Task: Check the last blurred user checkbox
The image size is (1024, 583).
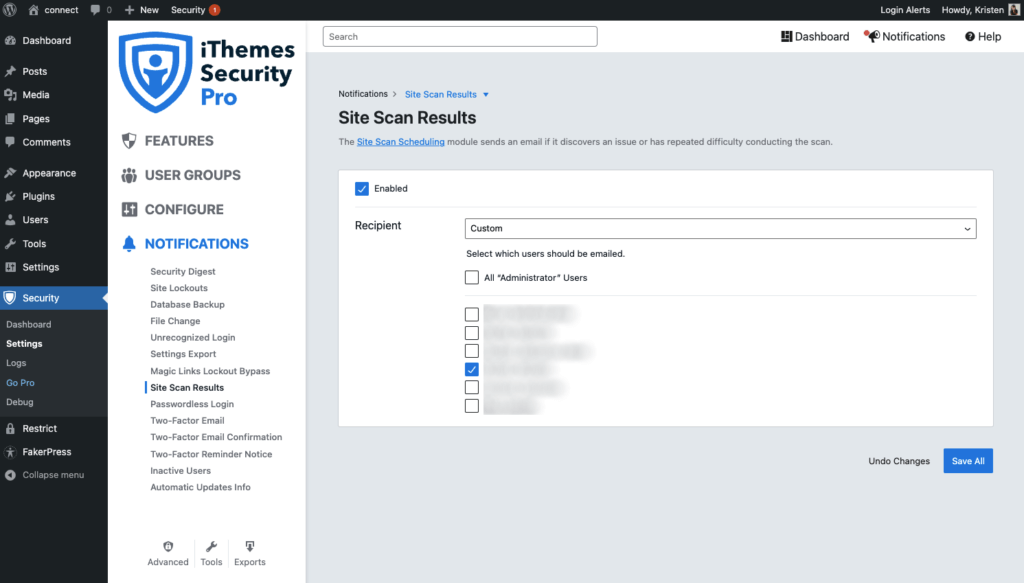Action: click(x=472, y=406)
